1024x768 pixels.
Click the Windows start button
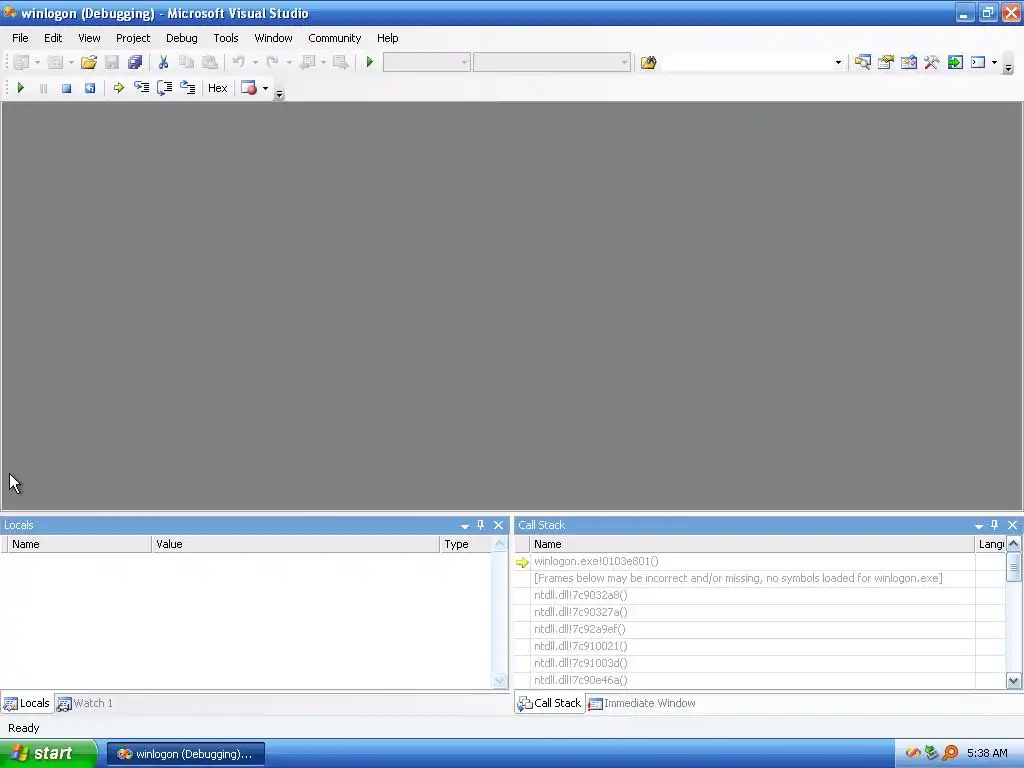coord(48,754)
